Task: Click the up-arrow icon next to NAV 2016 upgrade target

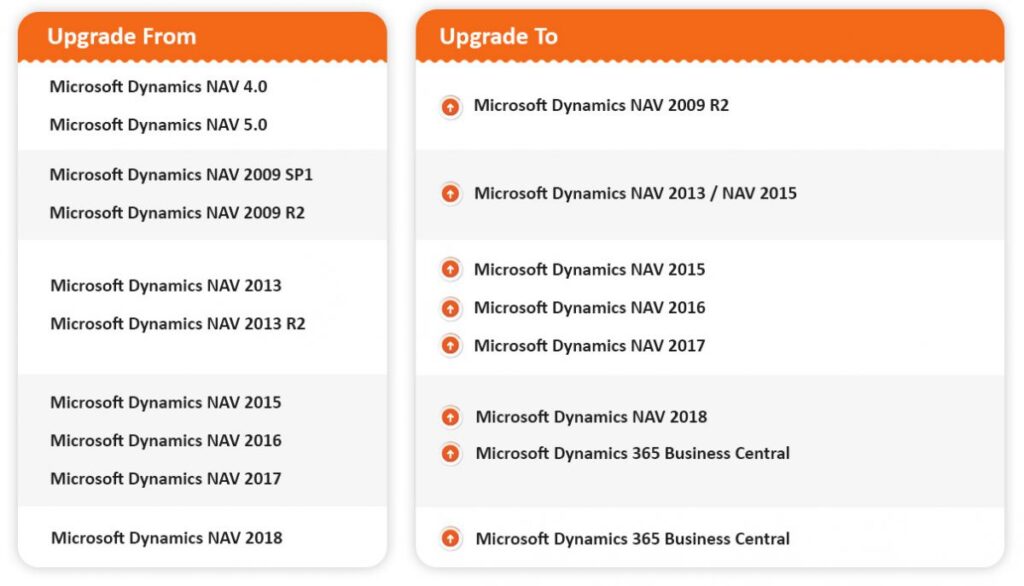Action: click(450, 308)
